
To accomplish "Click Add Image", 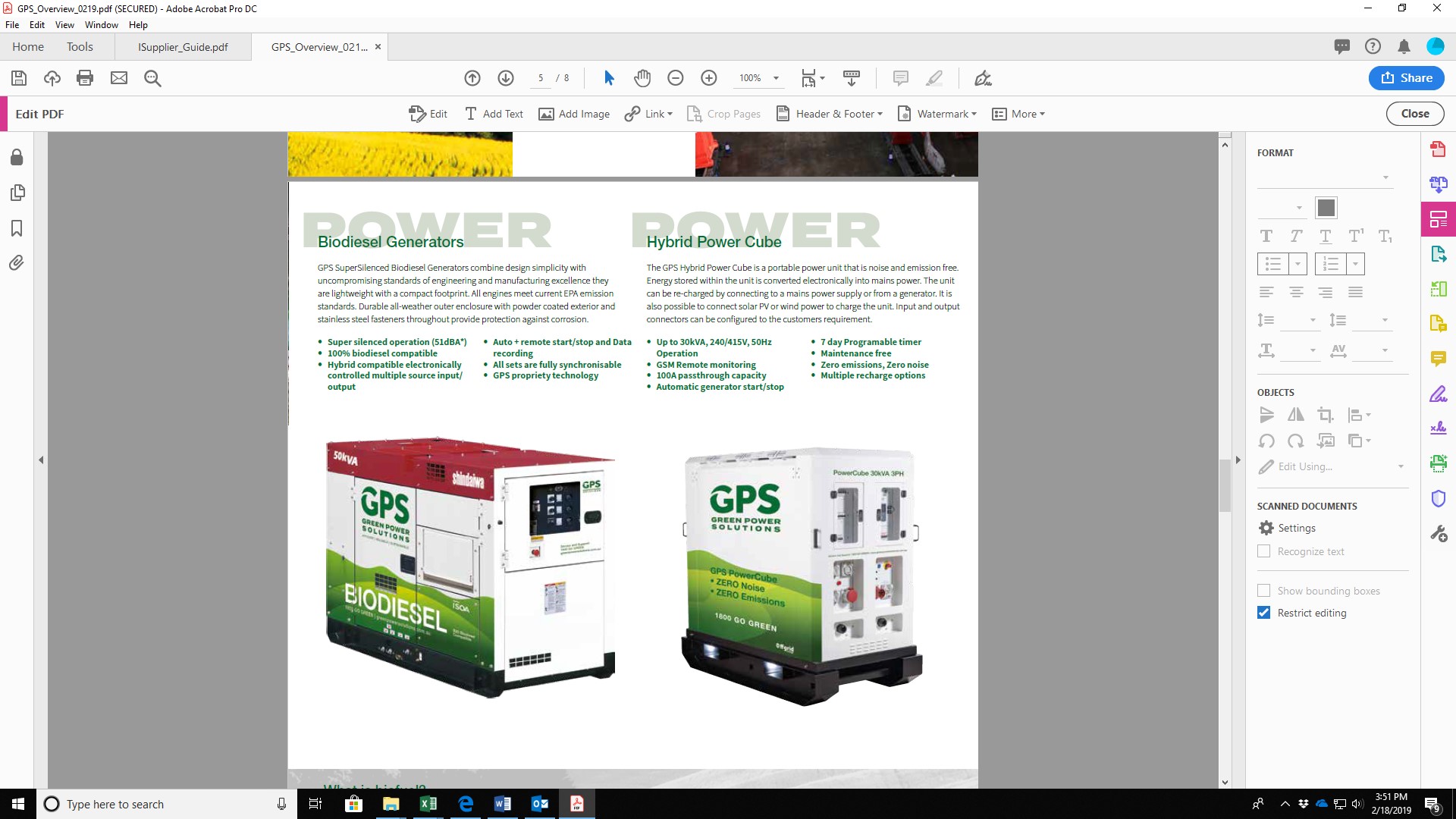I will pos(574,114).
